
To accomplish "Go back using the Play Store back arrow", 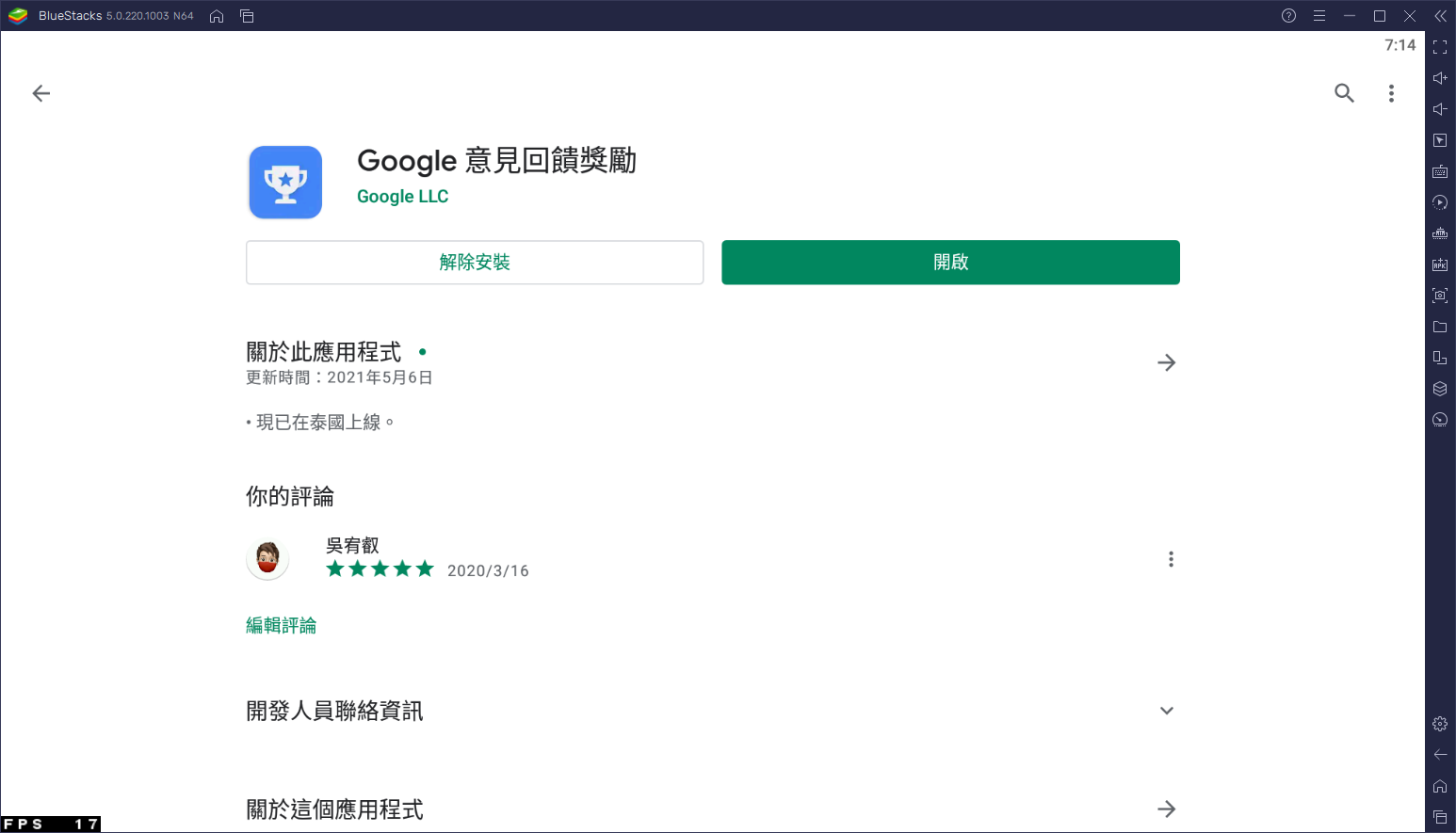I will (x=41, y=93).
